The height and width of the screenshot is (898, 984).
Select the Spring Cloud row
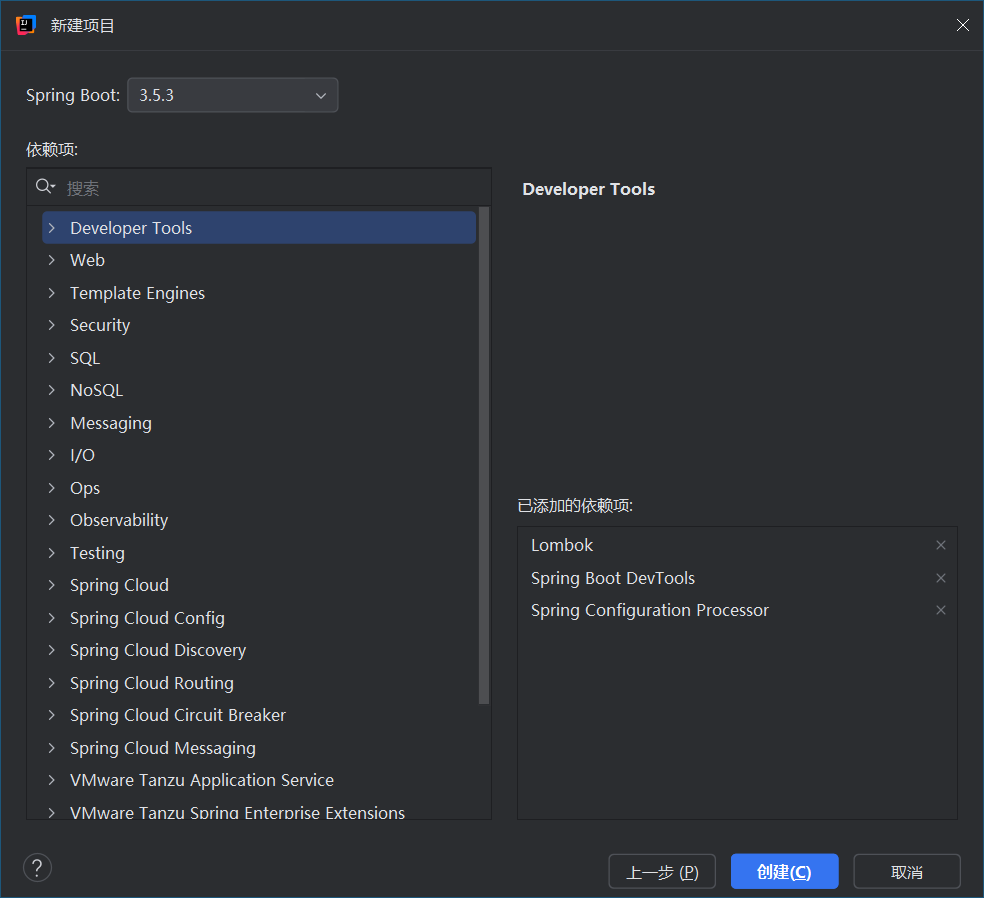(259, 585)
